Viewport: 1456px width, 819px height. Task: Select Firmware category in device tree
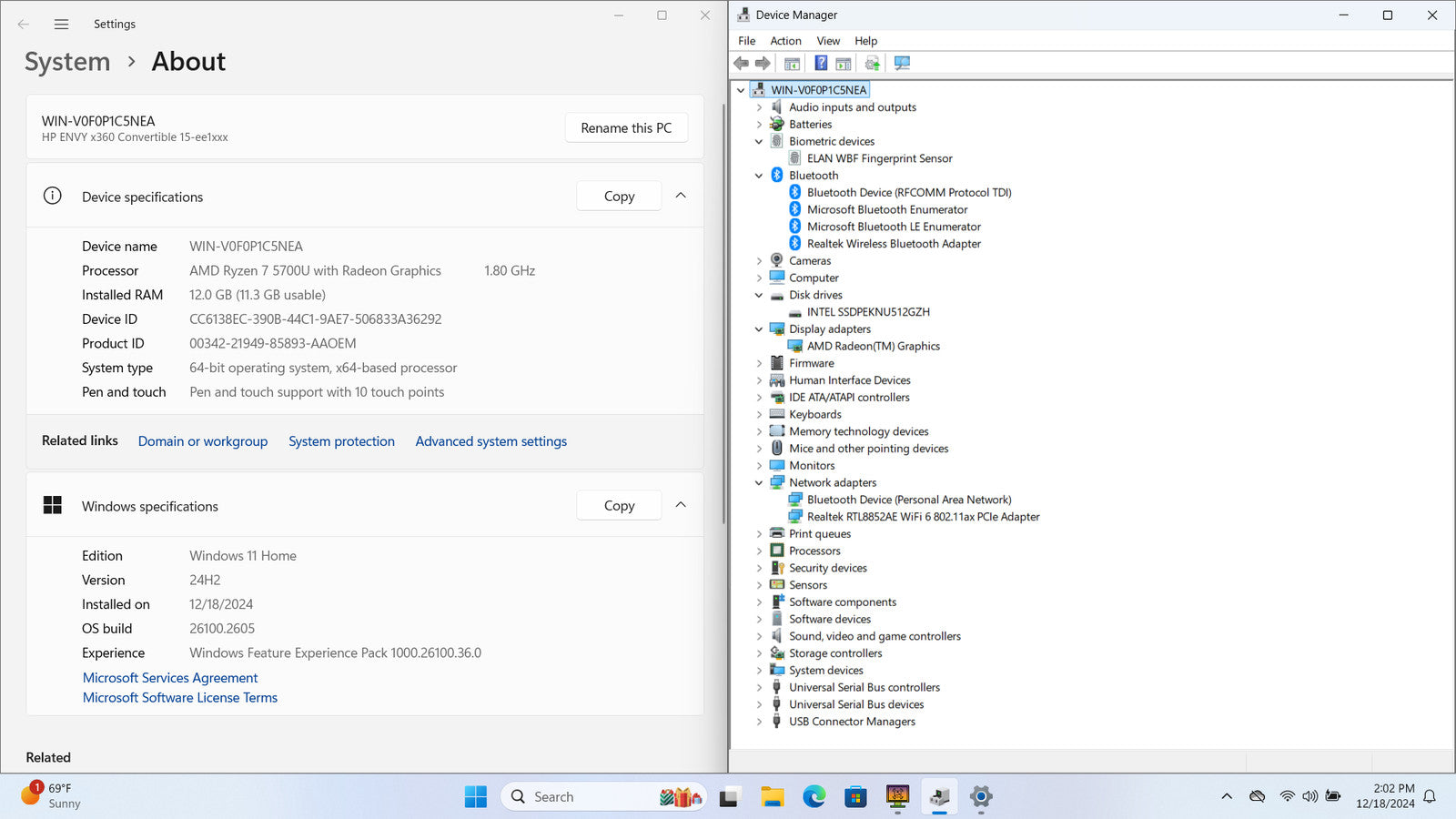pos(811,363)
